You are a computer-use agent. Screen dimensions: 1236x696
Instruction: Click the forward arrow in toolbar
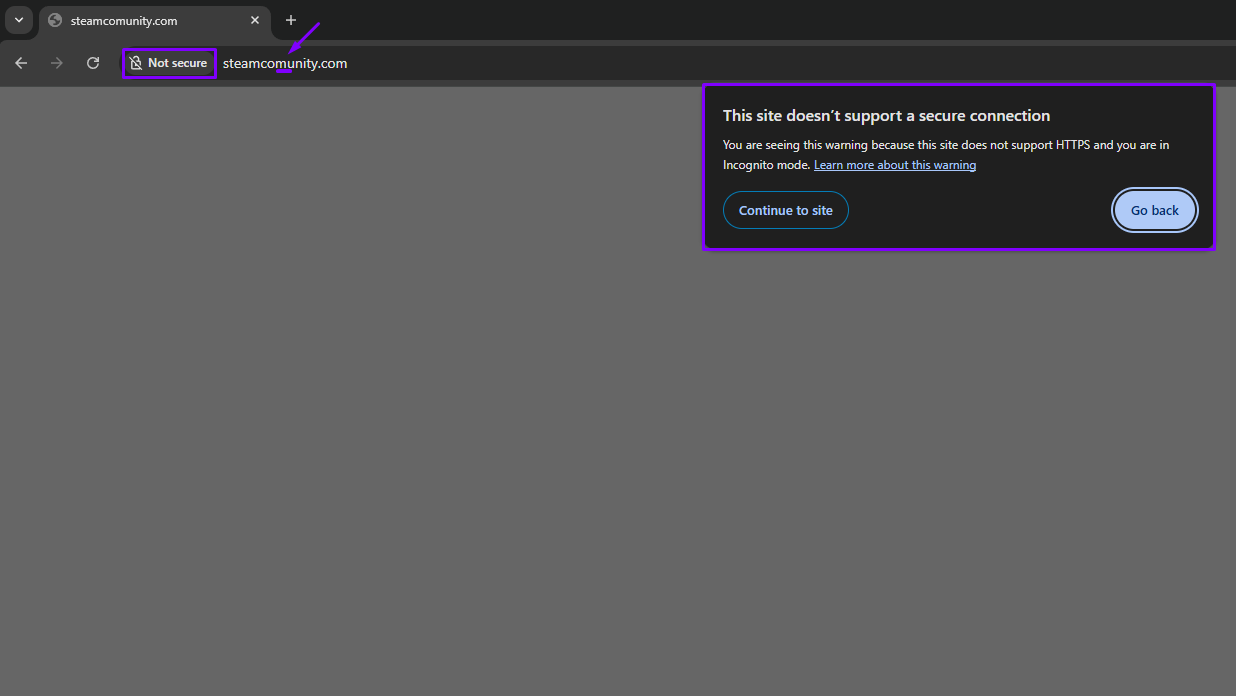(57, 63)
